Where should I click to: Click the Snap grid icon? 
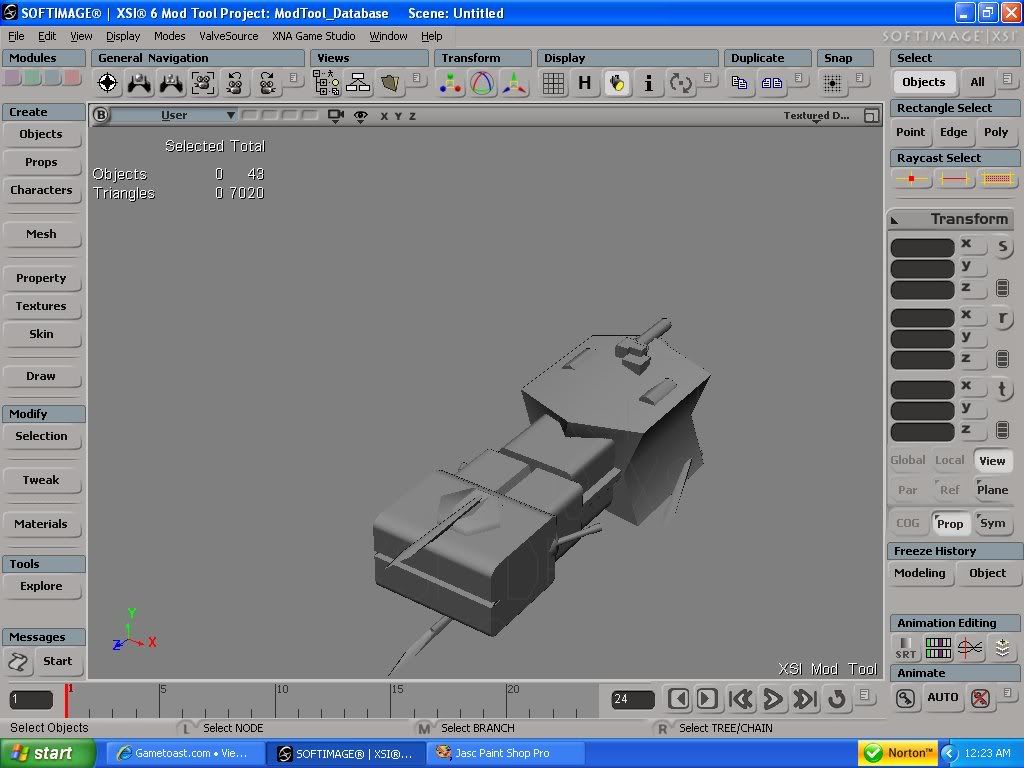coord(832,83)
